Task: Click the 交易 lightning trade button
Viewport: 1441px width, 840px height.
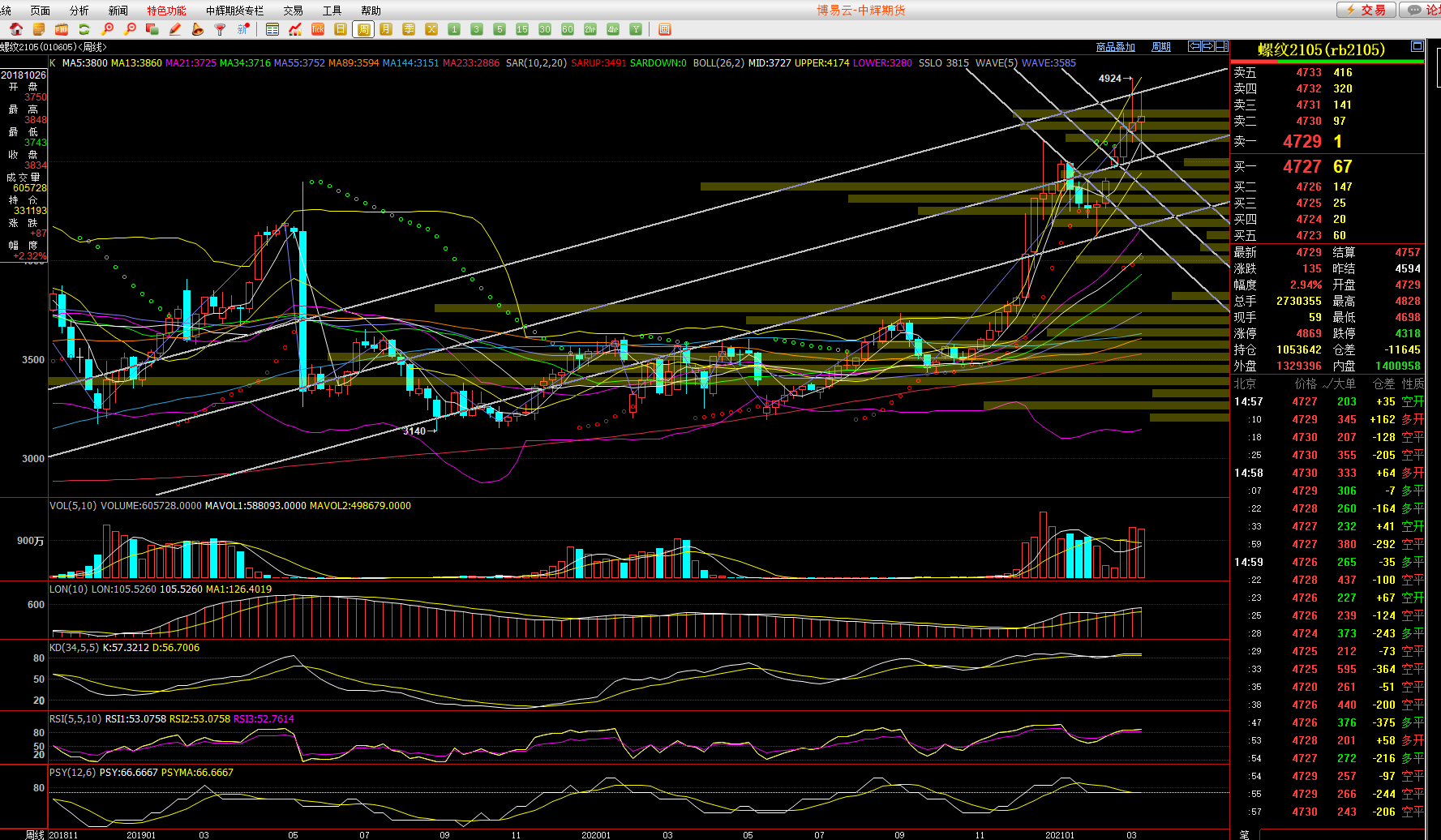Action: (1366, 10)
